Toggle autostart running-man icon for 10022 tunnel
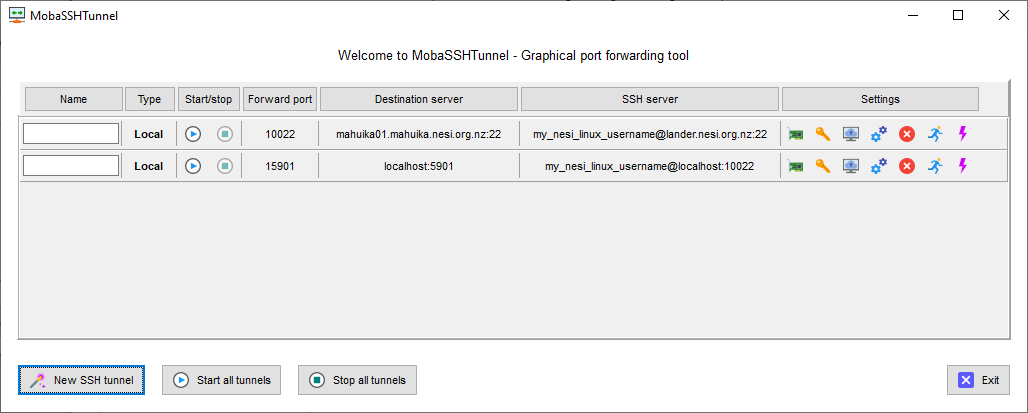This screenshot has width=1028, height=413. (x=935, y=134)
